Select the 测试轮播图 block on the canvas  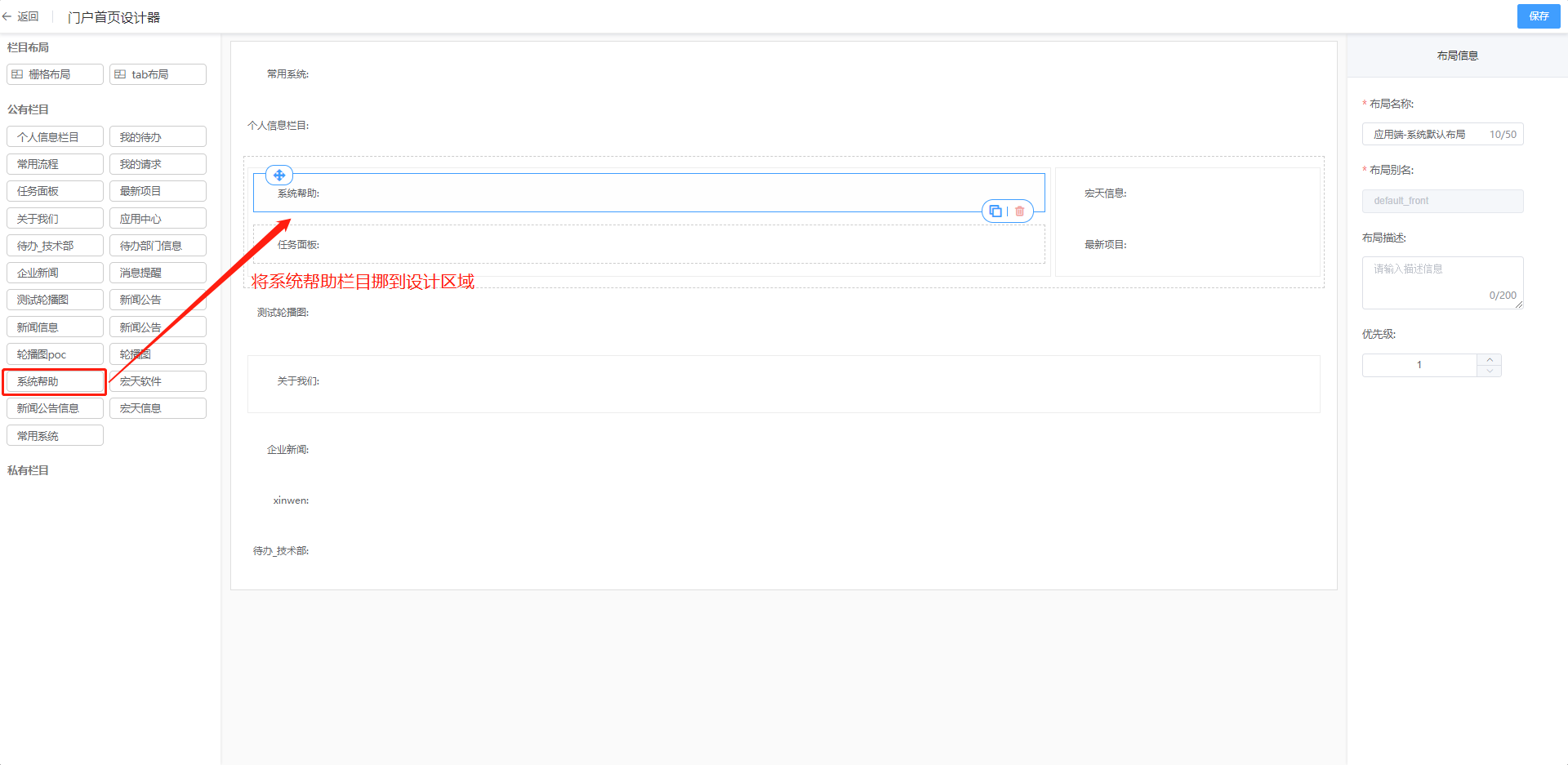[x=784, y=313]
